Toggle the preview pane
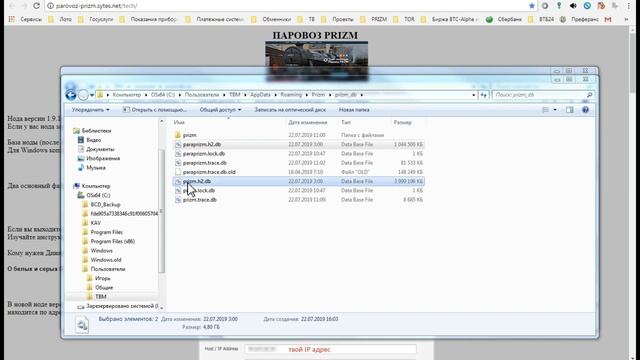The width and height of the screenshot is (640, 360). click(569, 110)
